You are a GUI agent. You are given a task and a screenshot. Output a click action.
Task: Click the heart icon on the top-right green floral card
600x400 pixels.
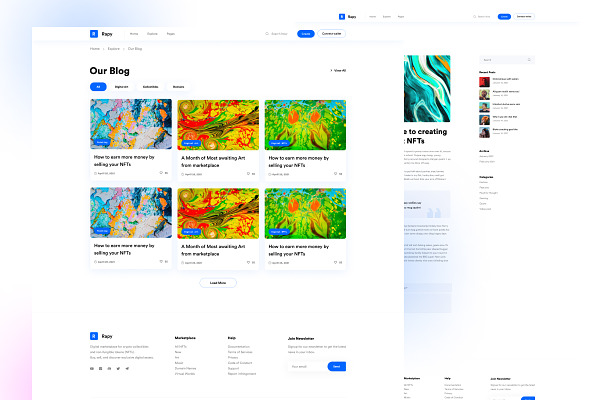pos(336,174)
